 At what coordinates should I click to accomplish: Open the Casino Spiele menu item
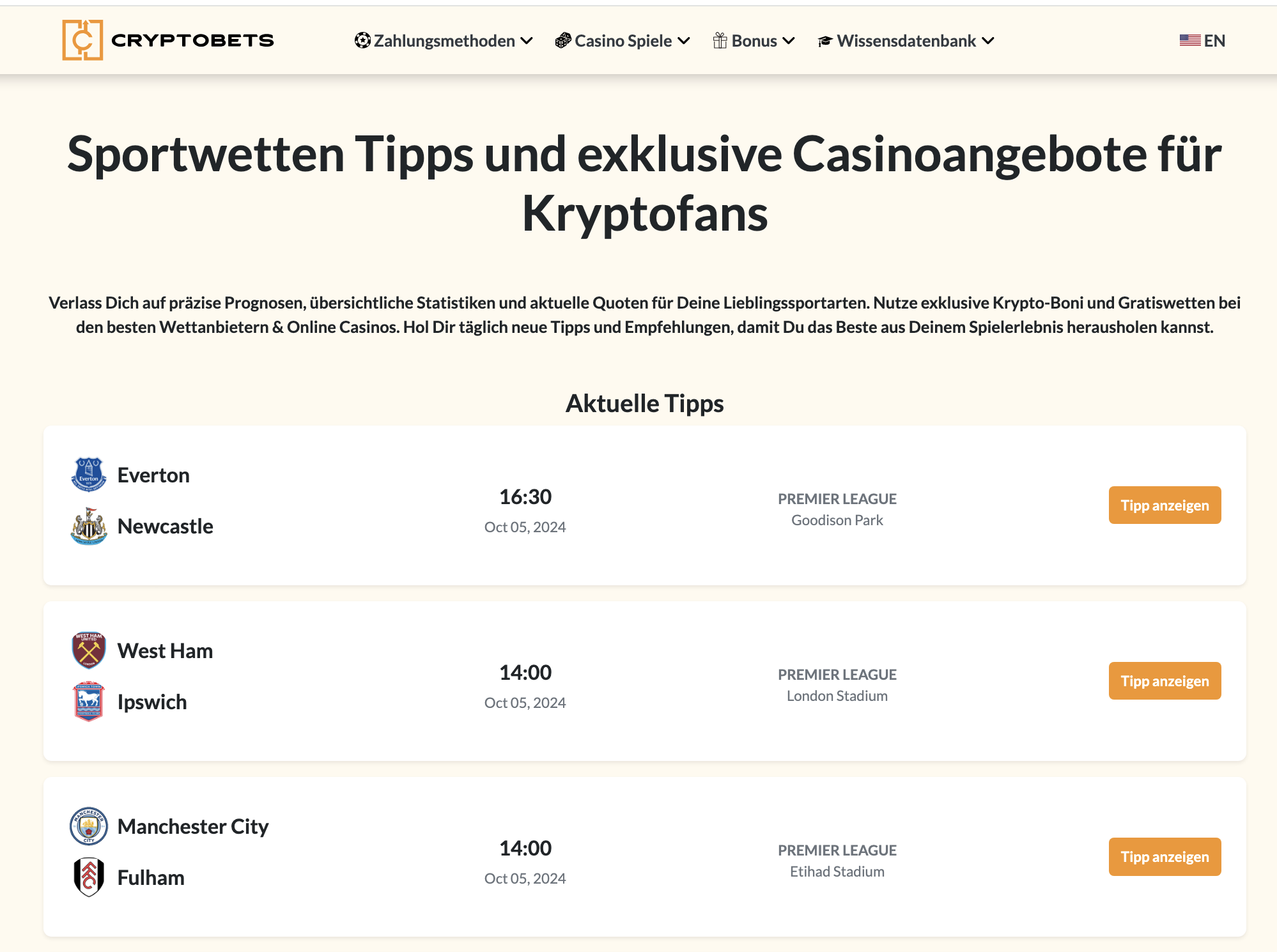(x=623, y=41)
